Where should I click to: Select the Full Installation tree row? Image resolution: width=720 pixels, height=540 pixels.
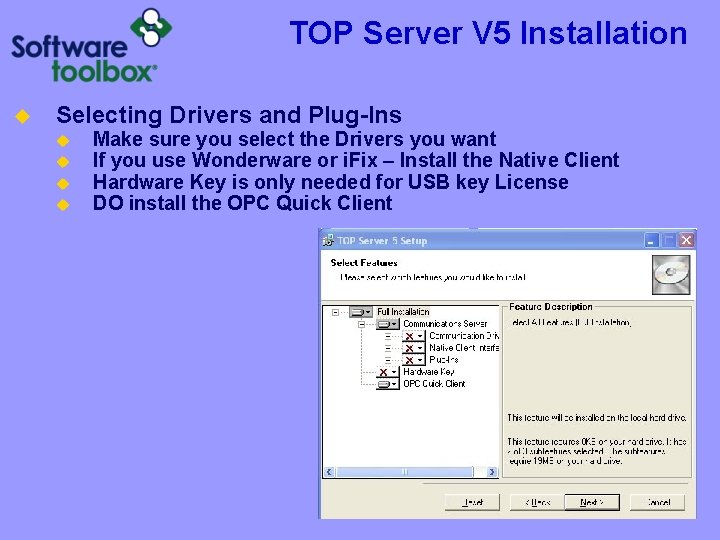[x=403, y=312]
